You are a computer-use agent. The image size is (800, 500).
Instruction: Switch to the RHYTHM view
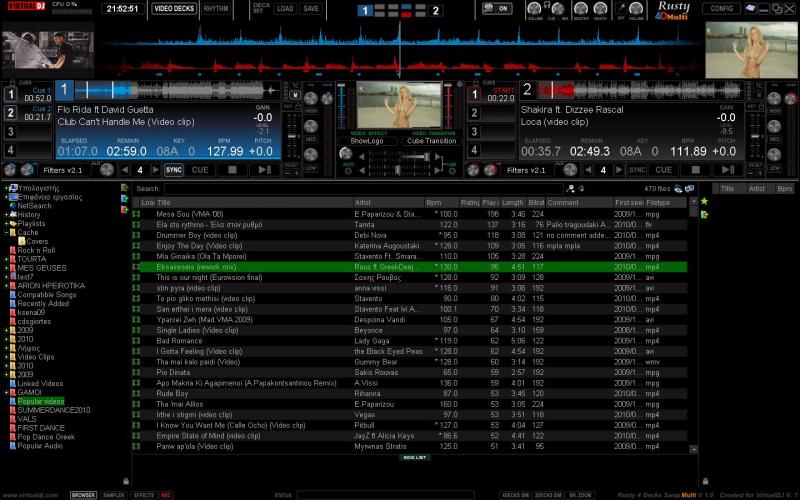[x=216, y=9]
